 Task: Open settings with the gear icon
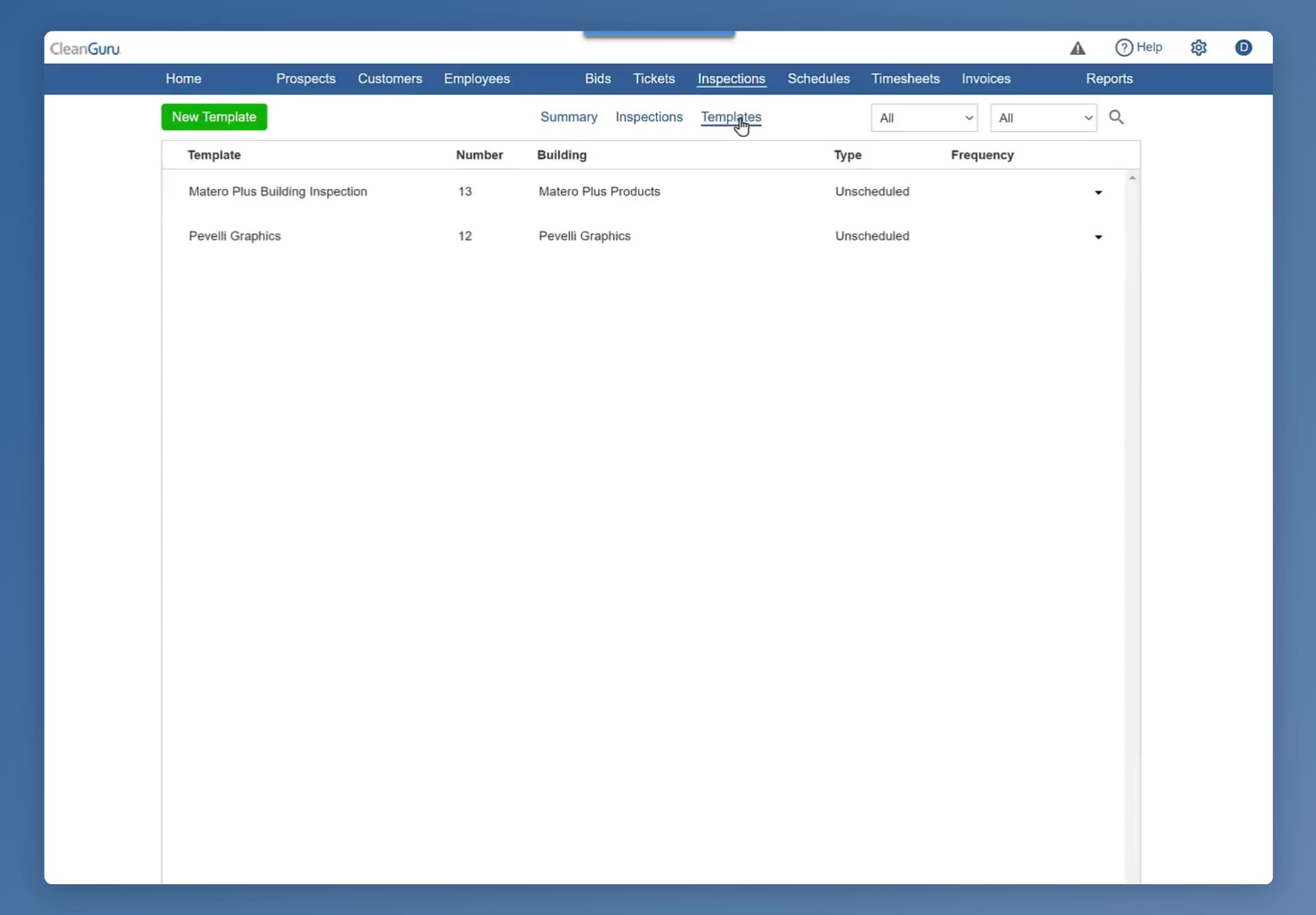point(1198,47)
